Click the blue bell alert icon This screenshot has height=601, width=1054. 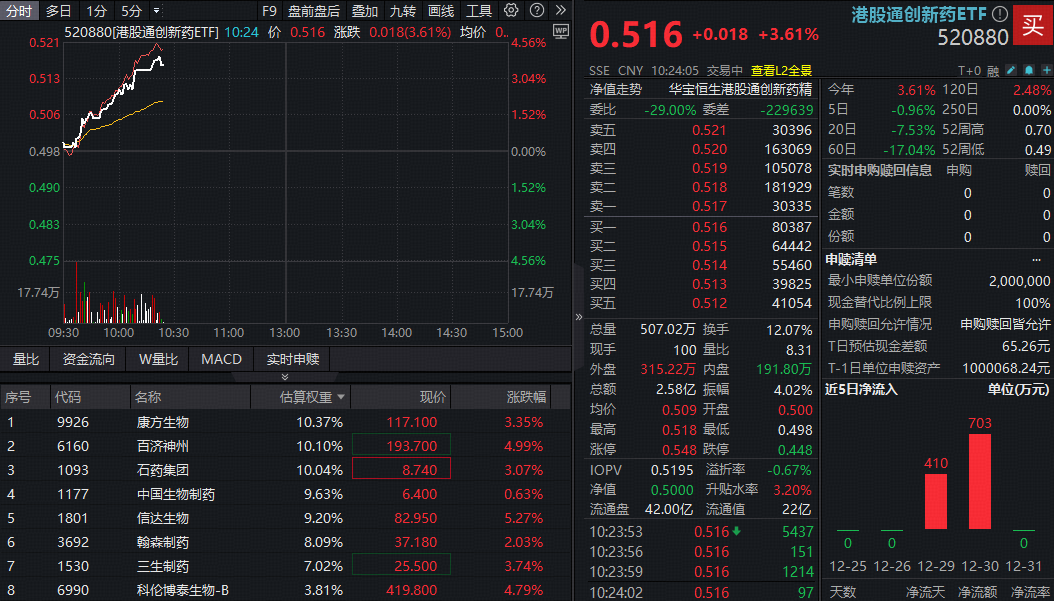[1029, 70]
